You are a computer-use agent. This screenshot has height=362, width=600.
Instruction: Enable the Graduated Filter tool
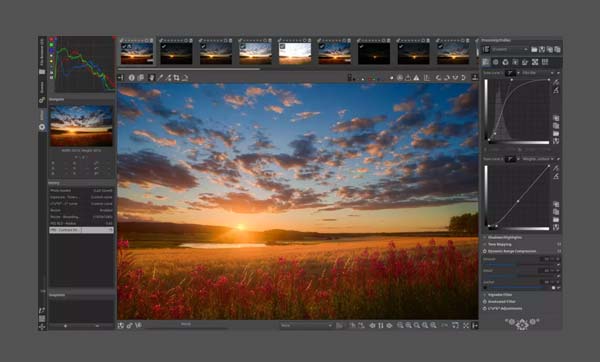click(x=485, y=302)
